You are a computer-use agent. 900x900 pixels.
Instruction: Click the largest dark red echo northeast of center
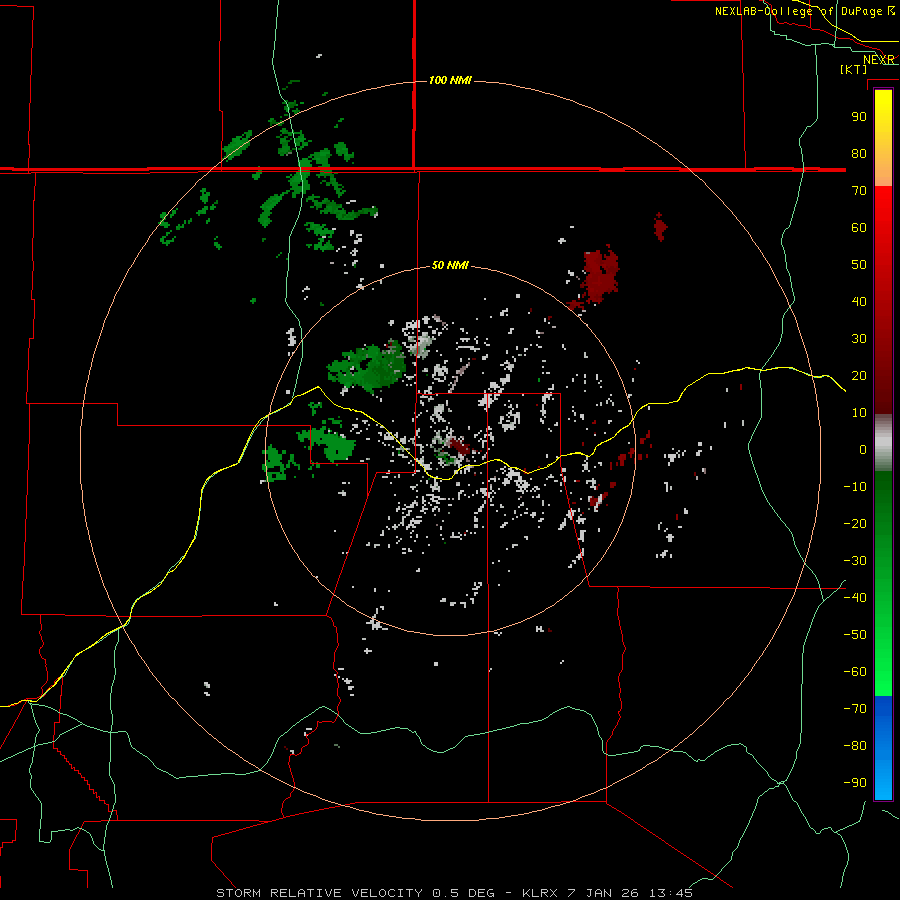coord(600,274)
